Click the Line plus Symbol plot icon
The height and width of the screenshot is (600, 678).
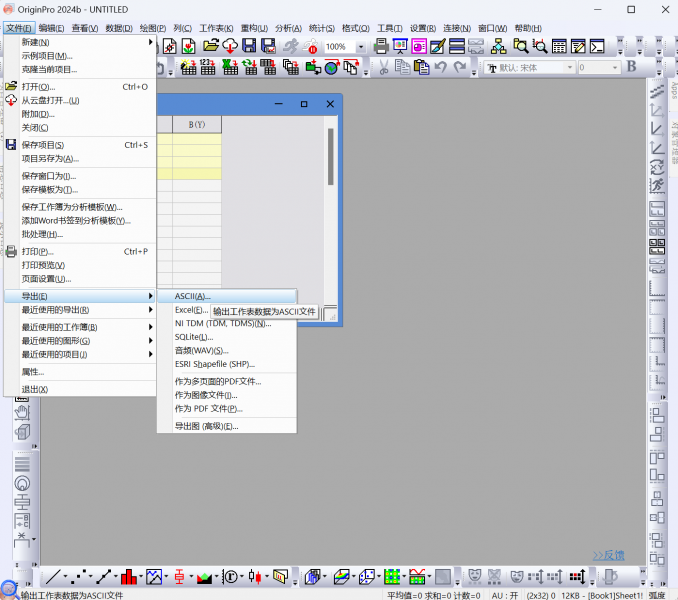(x=104, y=577)
